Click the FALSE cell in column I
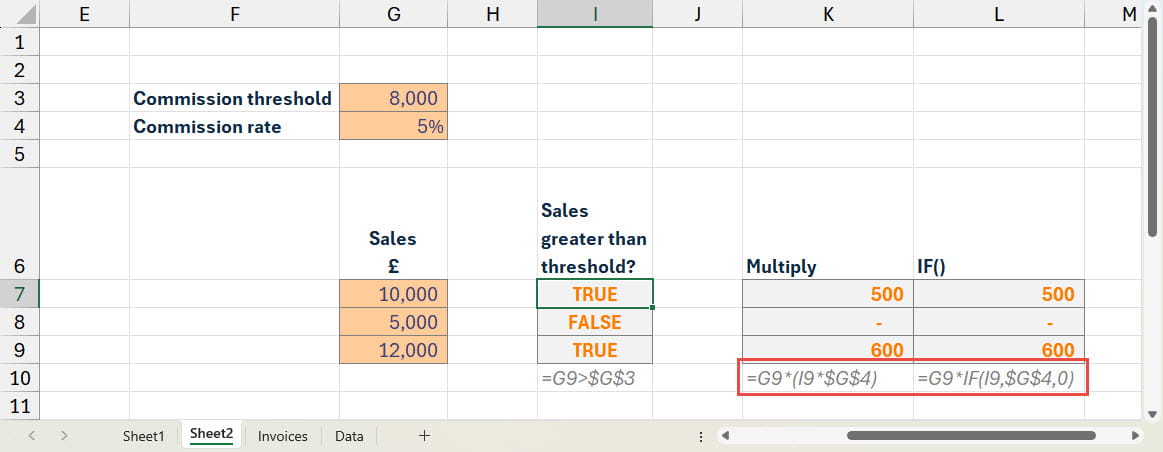This screenshot has height=452, width=1163. [x=594, y=322]
